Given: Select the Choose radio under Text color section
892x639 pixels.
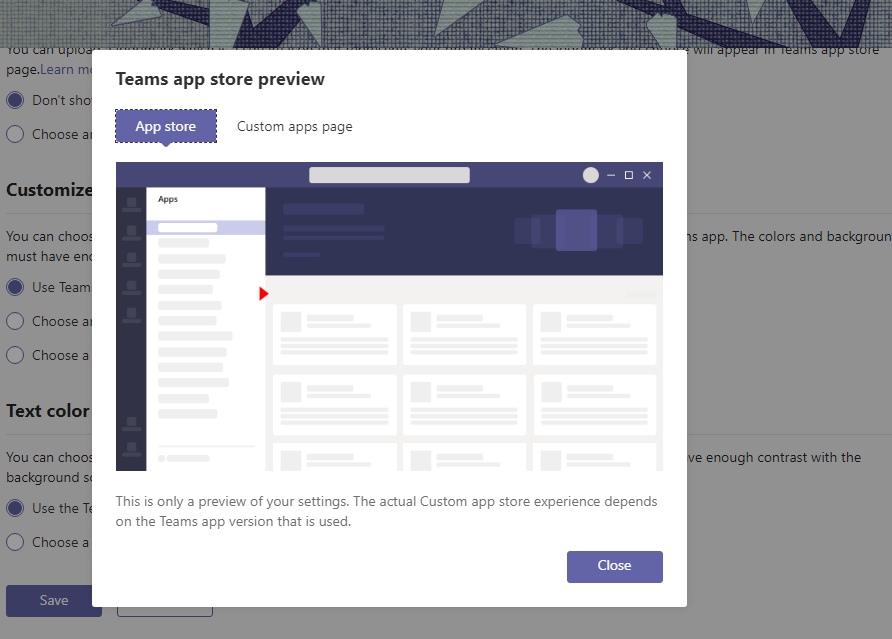Looking at the screenshot, I should click(15, 542).
